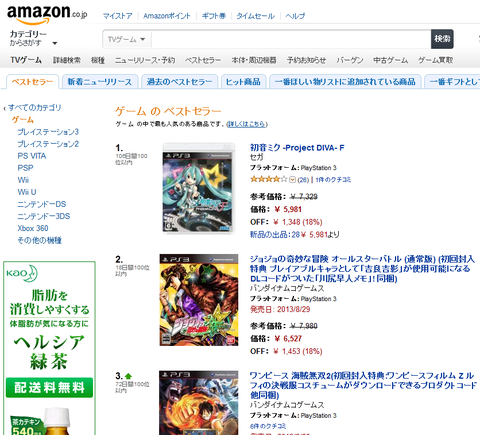Click the 検索 search button
Image resolution: width=480 pixels, height=435 pixels.
442,39
